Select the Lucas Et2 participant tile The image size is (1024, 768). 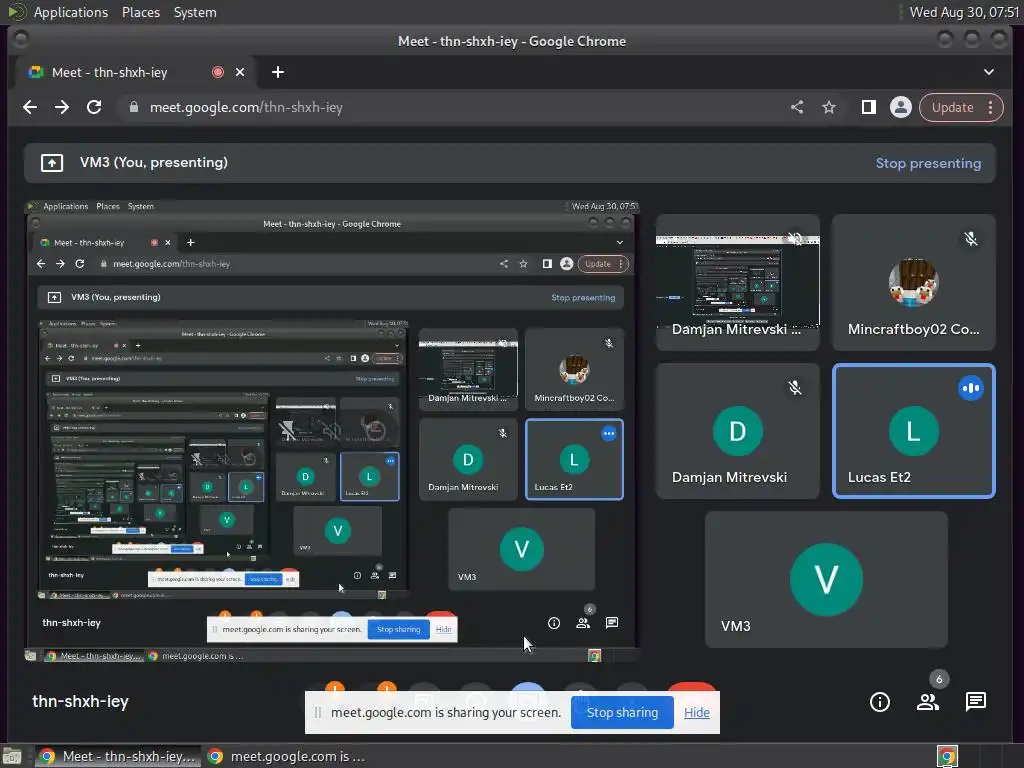coord(914,431)
